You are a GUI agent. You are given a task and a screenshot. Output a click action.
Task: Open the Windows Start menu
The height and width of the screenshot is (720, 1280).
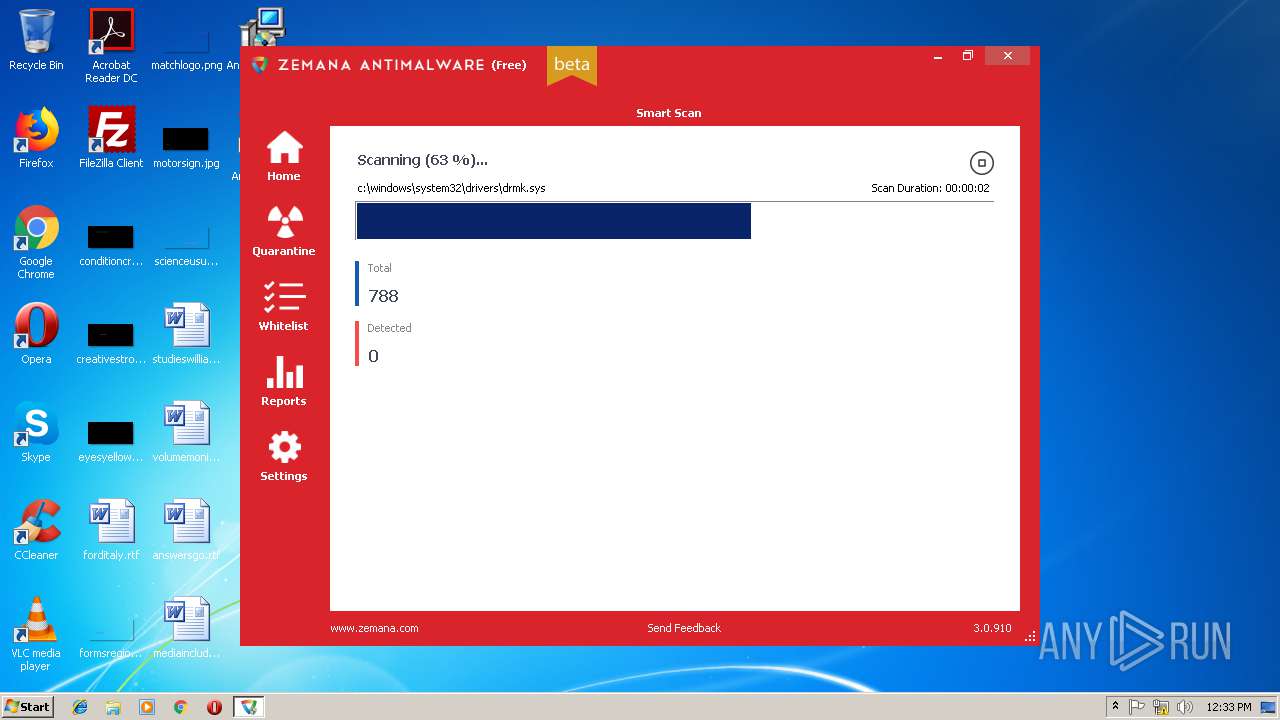point(28,707)
